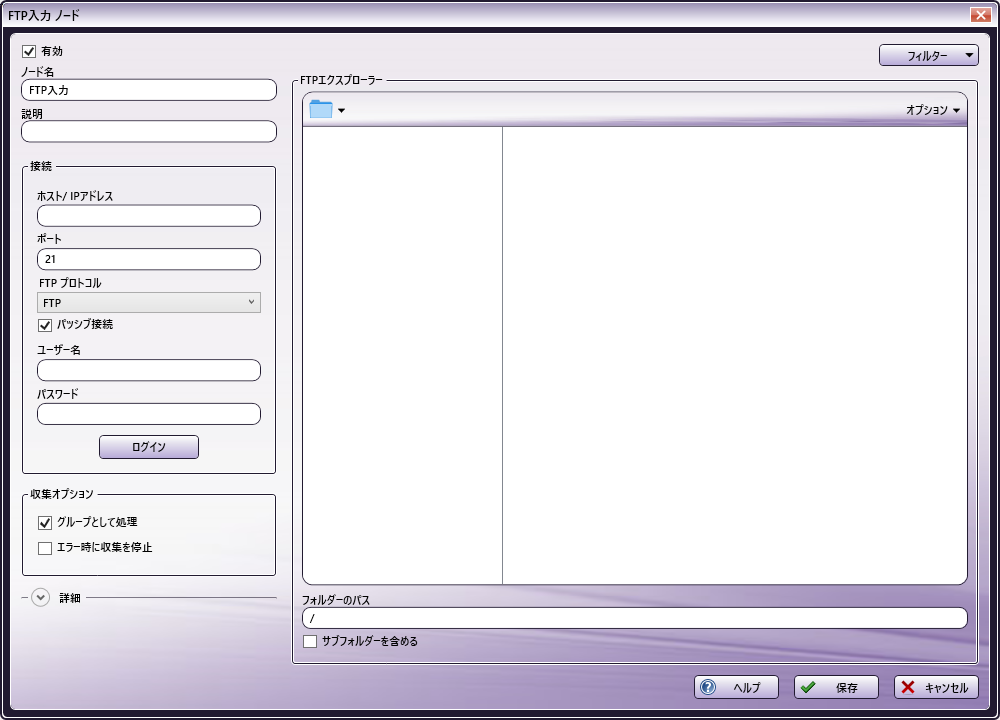Click the パスワード input field

[149, 414]
